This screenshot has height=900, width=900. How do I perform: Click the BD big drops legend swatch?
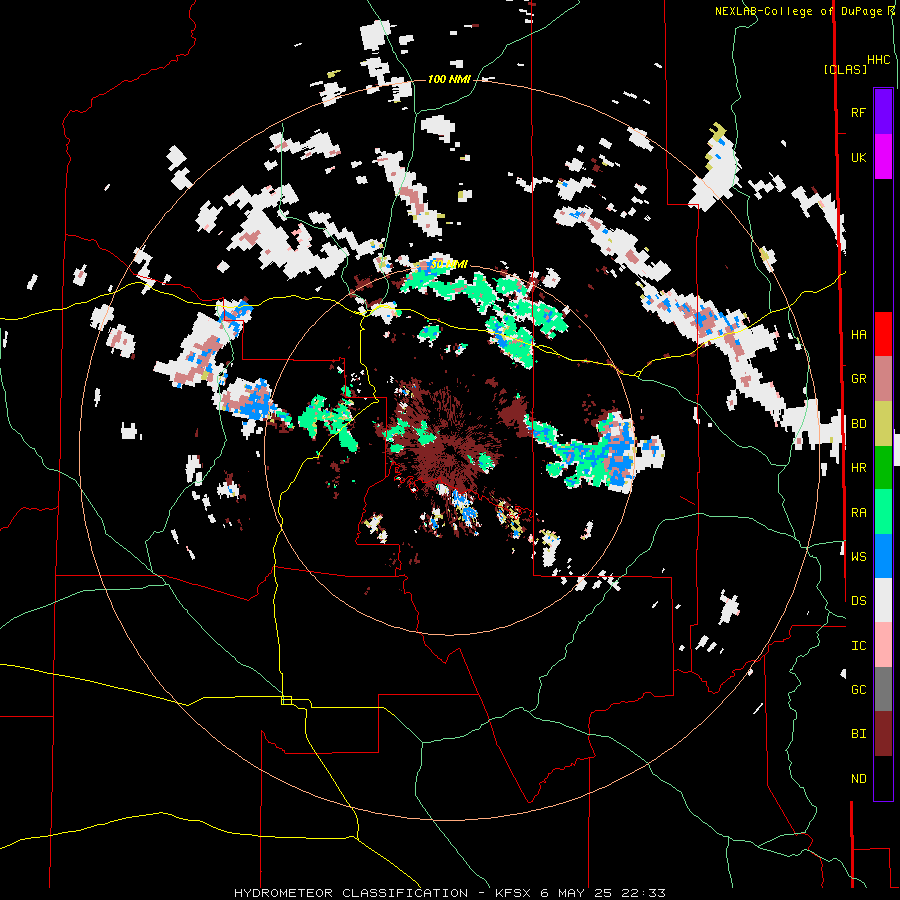pyautogui.click(x=883, y=423)
